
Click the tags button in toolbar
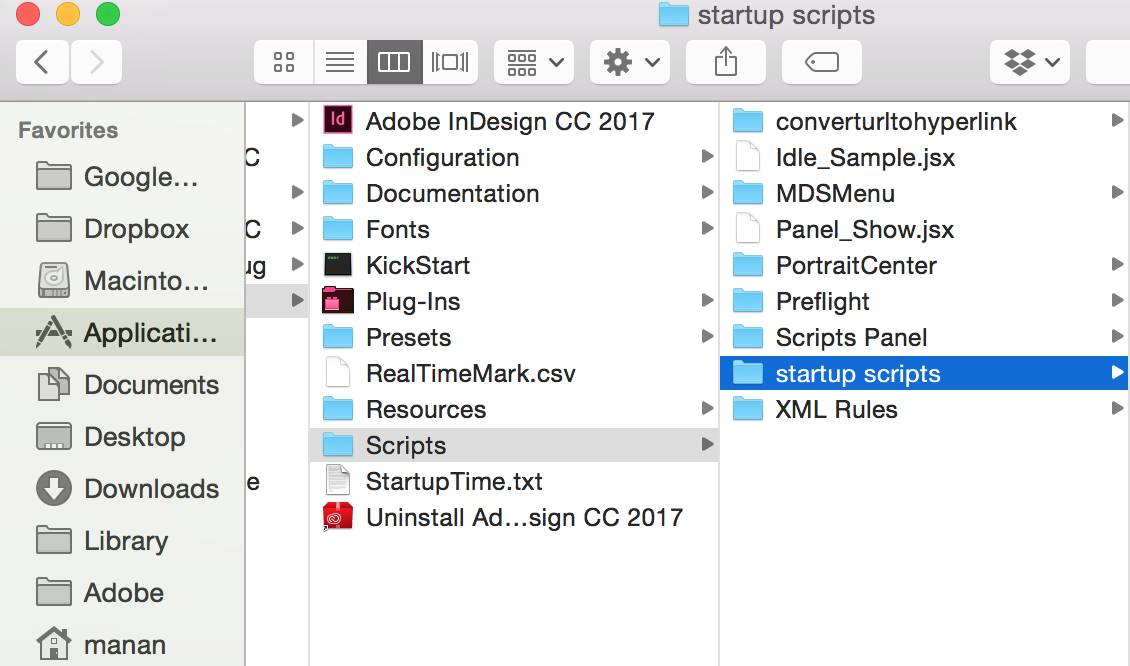(821, 61)
